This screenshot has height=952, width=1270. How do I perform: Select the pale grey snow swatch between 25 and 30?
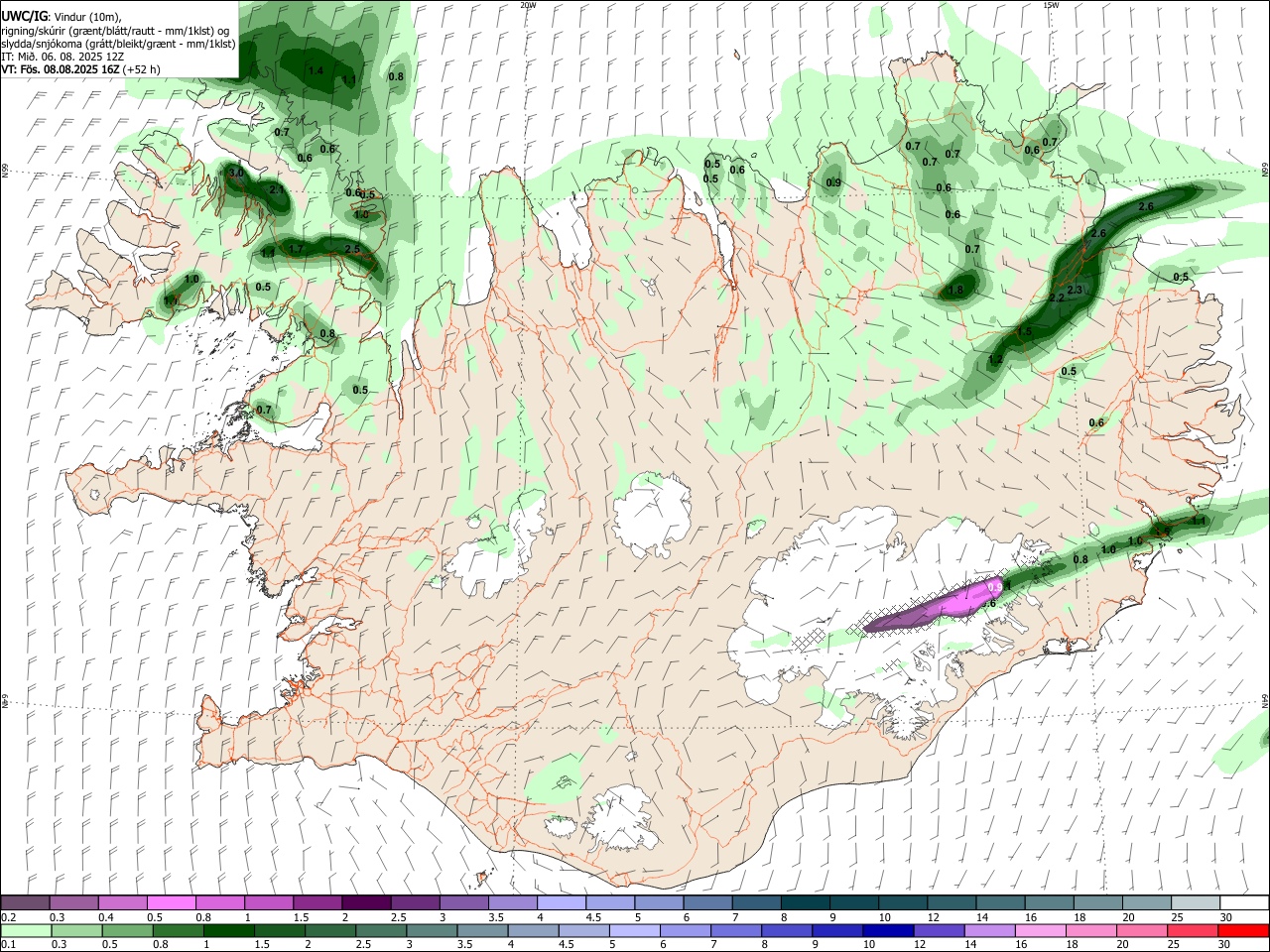[1194, 903]
